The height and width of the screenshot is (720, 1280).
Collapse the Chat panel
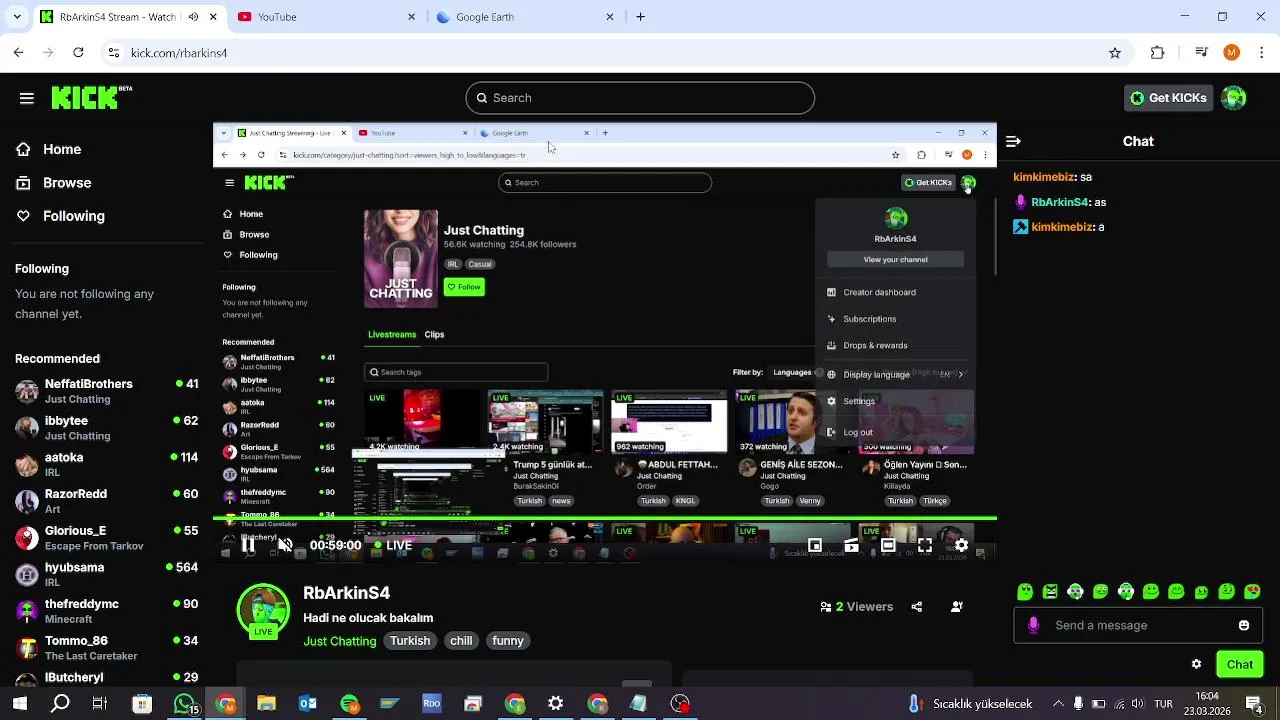tap(1013, 142)
